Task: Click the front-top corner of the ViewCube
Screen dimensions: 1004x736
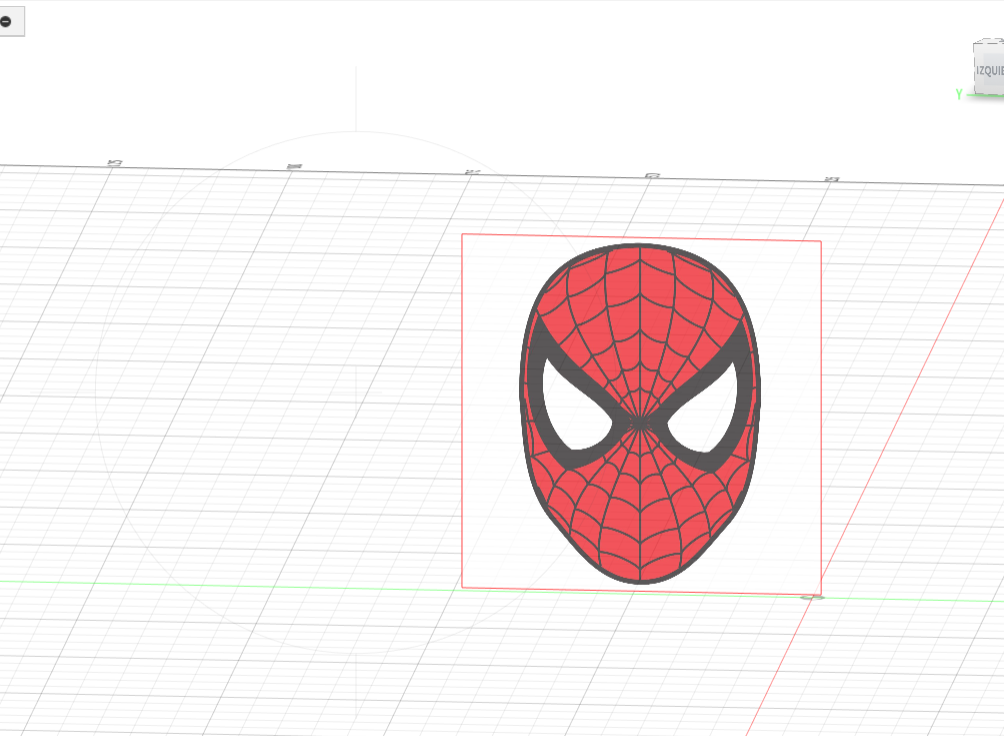Action: 975,45
